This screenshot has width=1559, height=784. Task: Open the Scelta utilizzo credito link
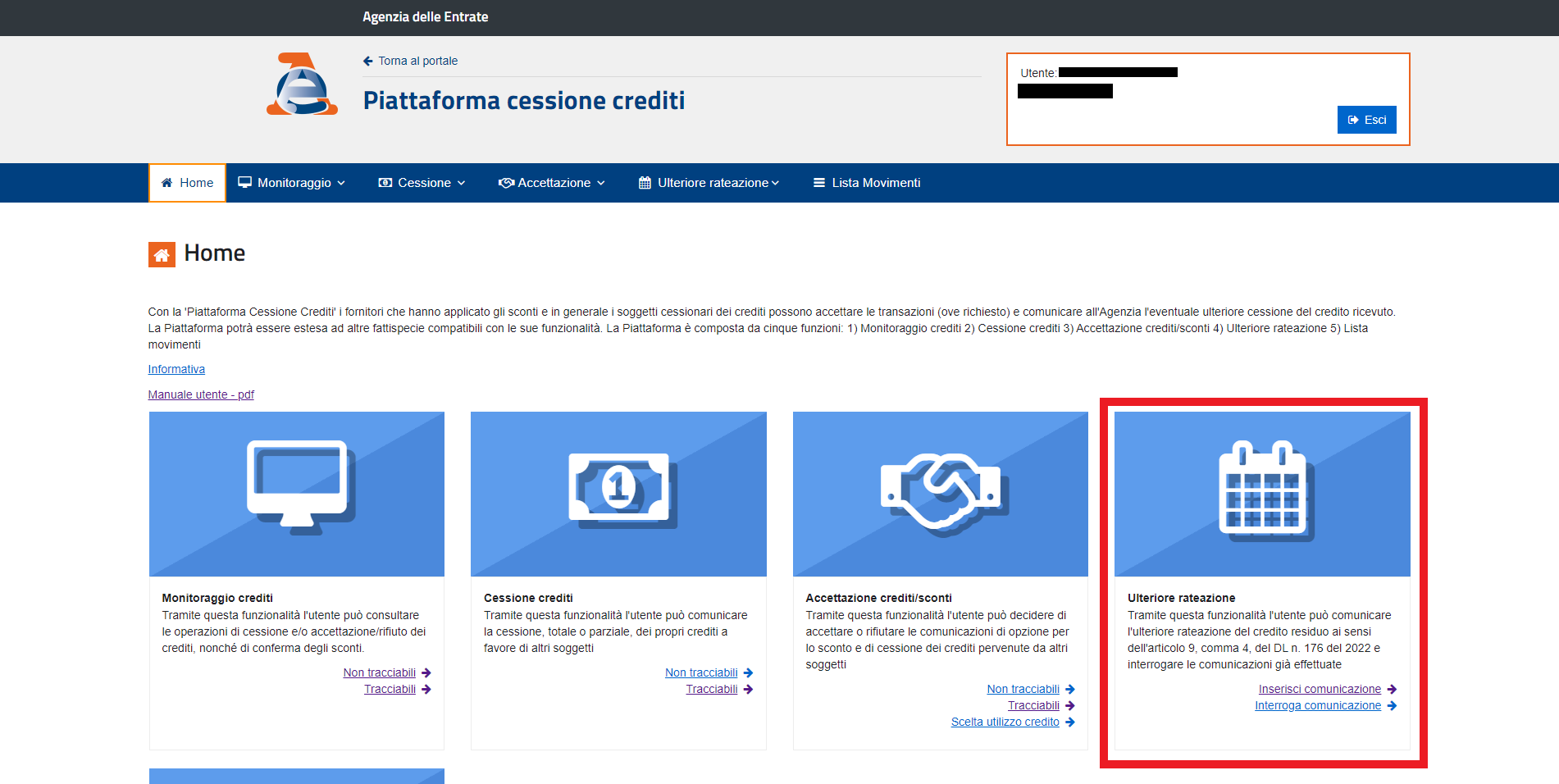click(1005, 722)
